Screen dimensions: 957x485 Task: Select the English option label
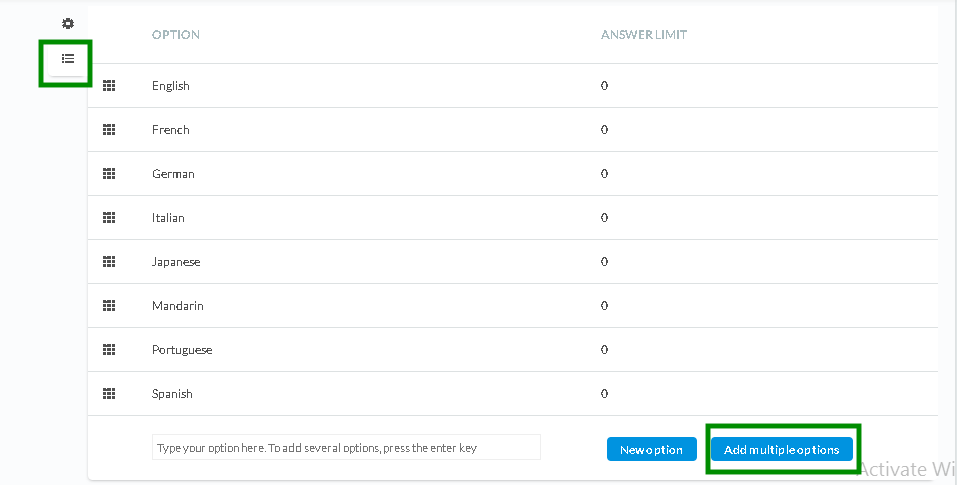171,86
